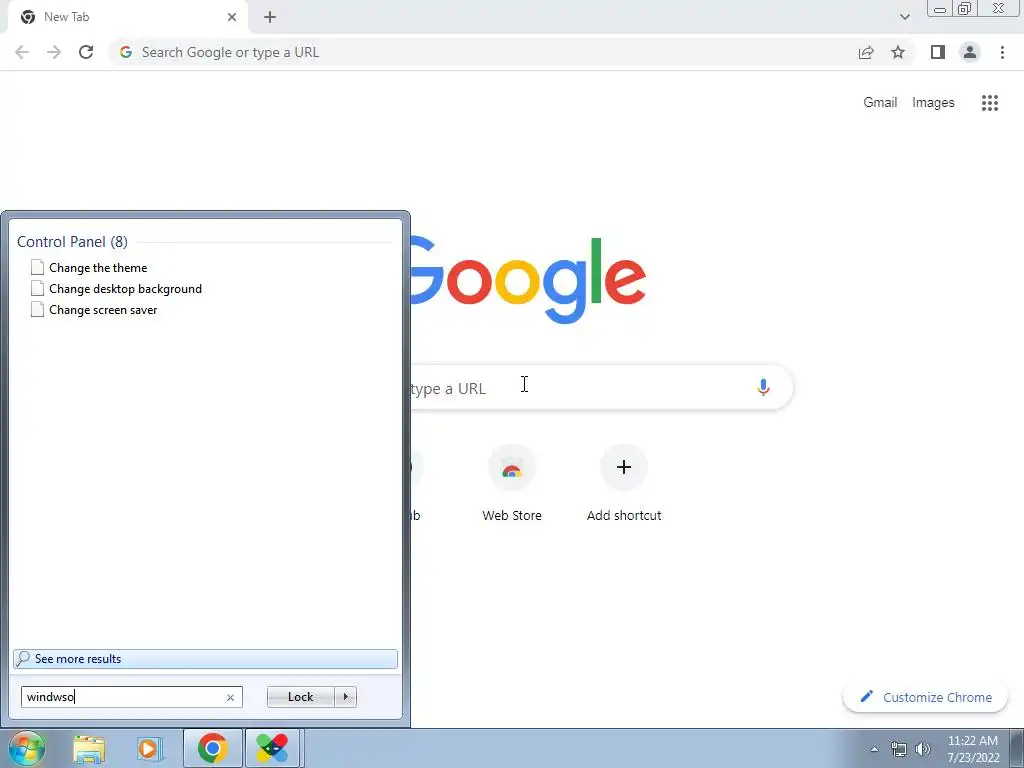Open Images link
Screen dimensions: 1024x768
933,103
